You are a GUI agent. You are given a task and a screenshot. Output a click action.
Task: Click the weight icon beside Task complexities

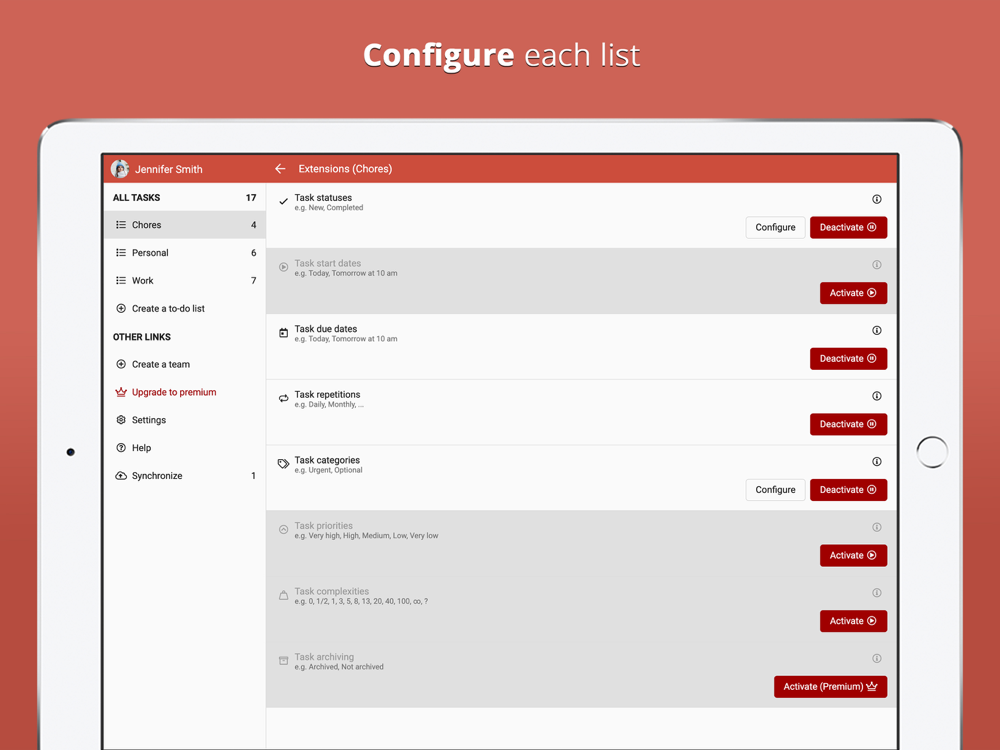tap(284, 595)
